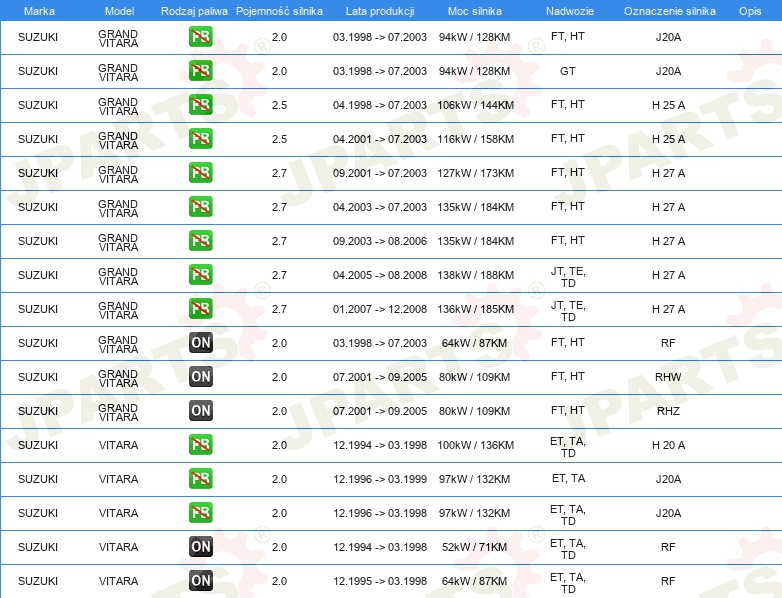Image resolution: width=782 pixels, height=598 pixels.
Task: Click the Pojemność silnika column header
Action: [279, 11]
